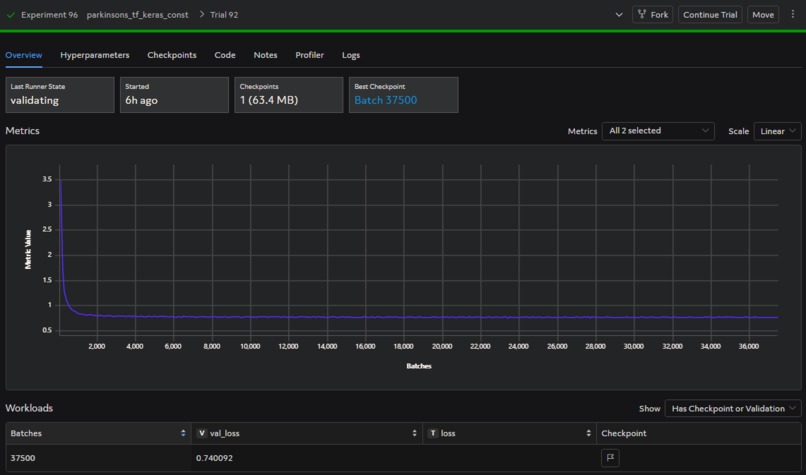Image resolution: width=806 pixels, height=475 pixels.
Task: Open the Code tab
Action: [x=225, y=55]
